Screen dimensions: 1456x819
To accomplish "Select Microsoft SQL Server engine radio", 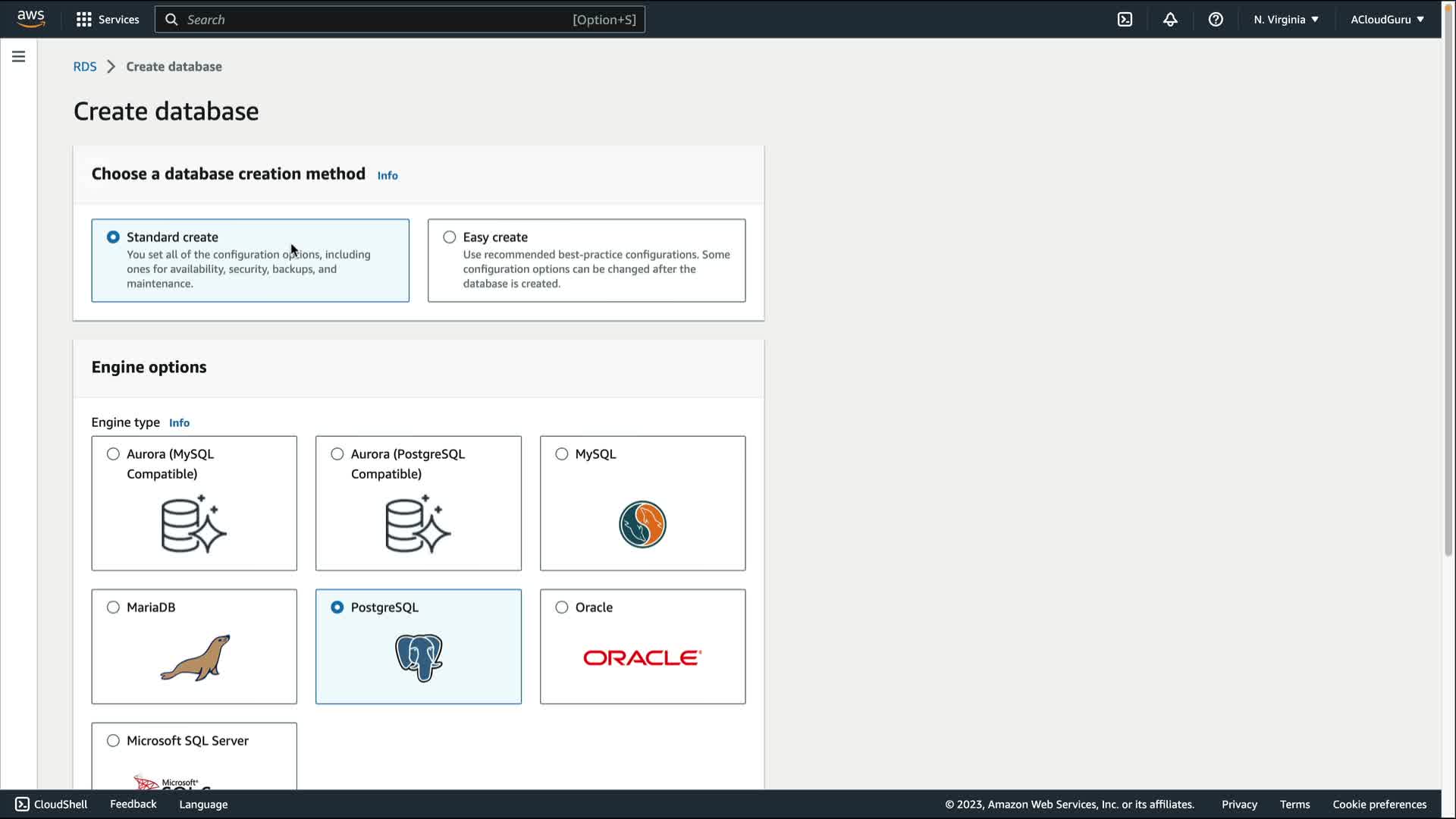I will click(113, 741).
